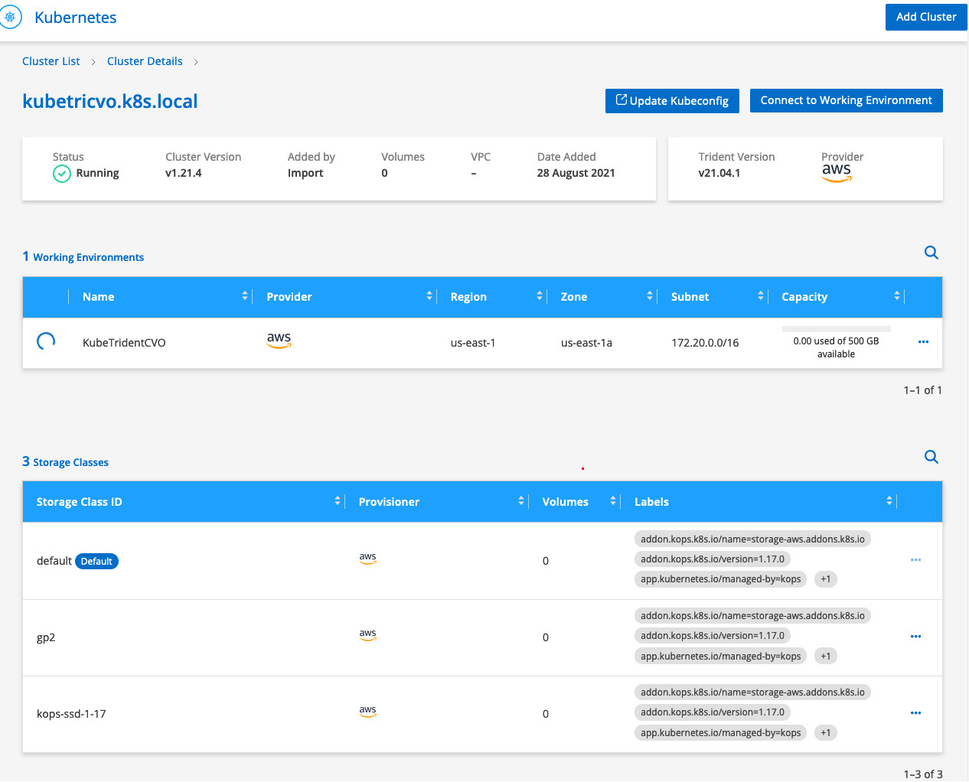The width and height of the screenshot is (969, 782).
Task: Open the search for Storage Classes table
Action: pos(931,457)
